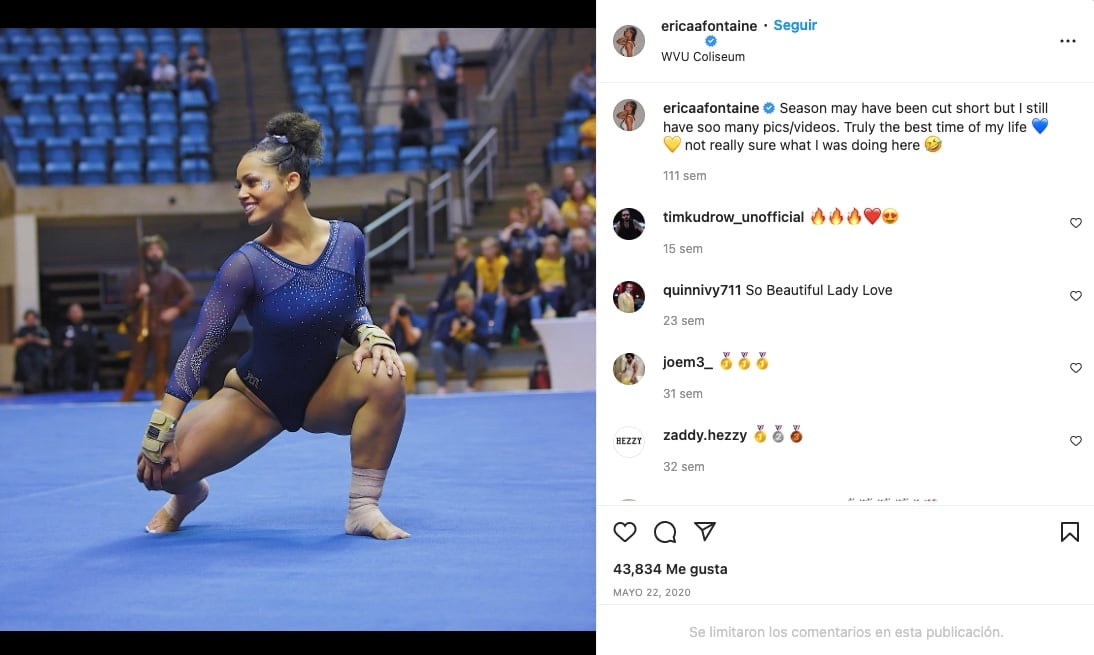Share the post via paper plane icon

tap(705, 532)
